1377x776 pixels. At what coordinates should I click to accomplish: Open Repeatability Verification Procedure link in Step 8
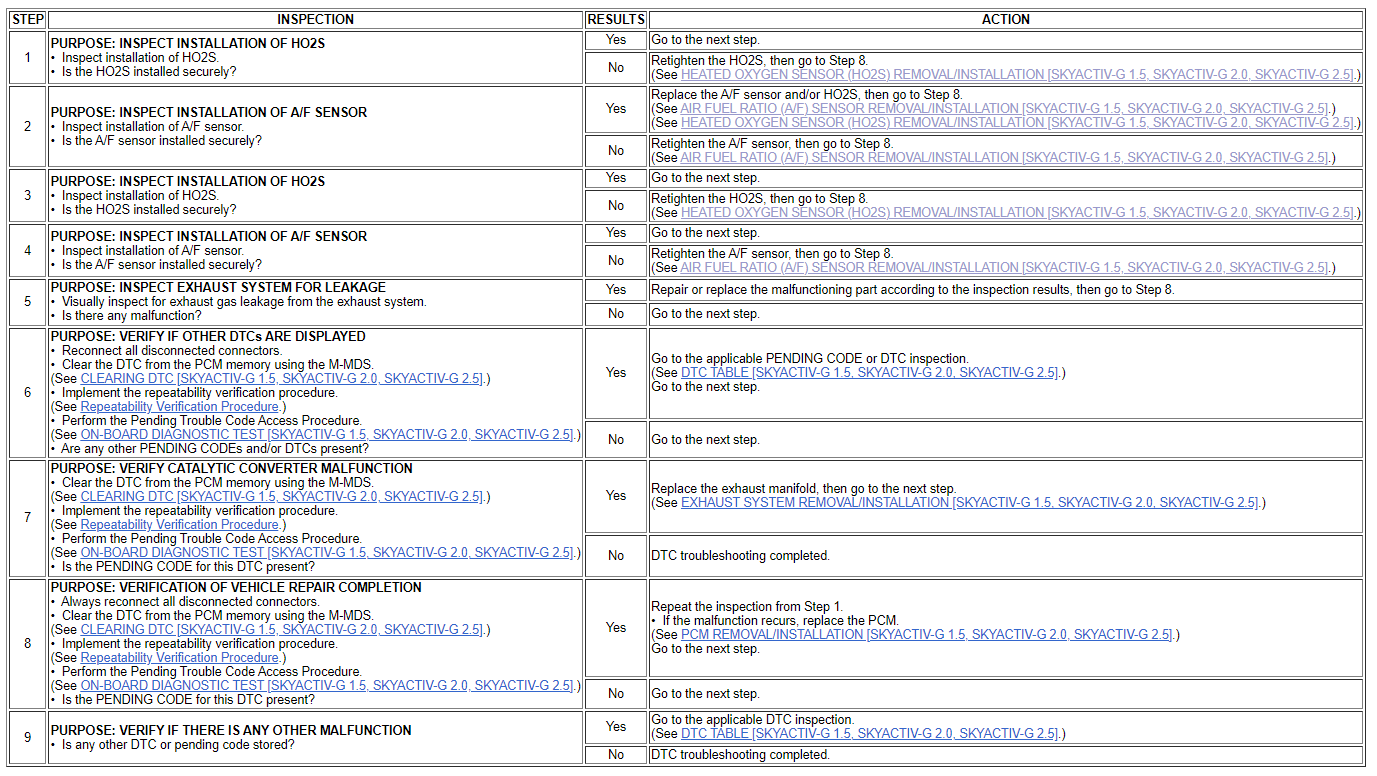(180, 658)
